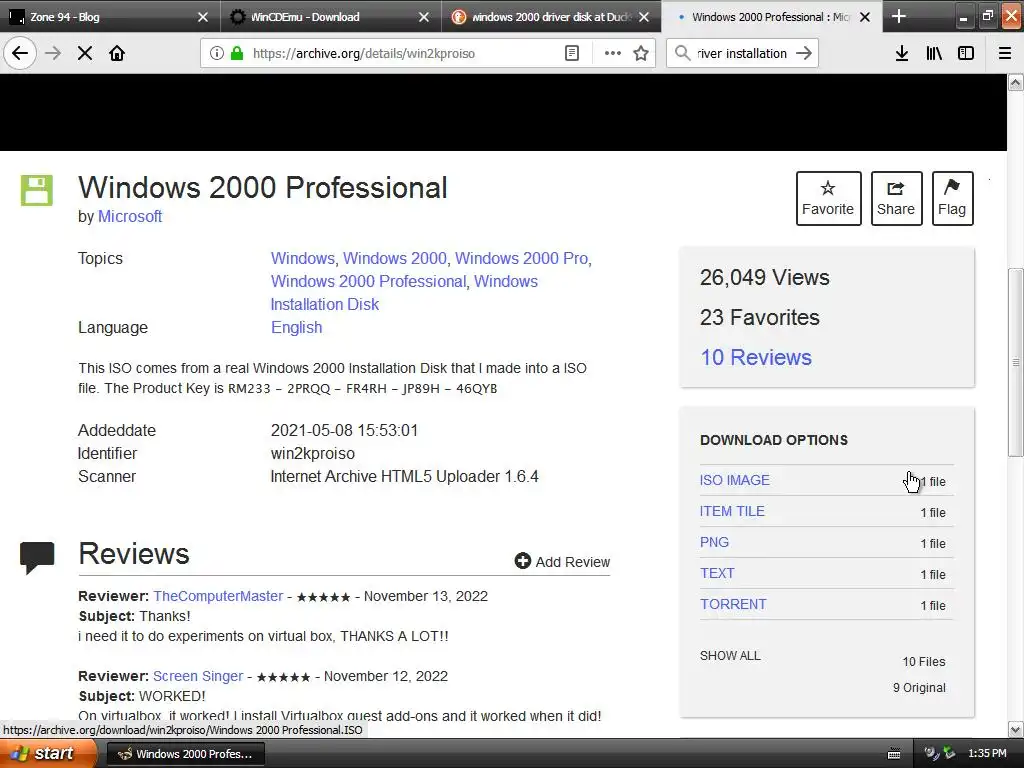Image resolution: width=1024 pixels, height=768 pixels.
Task: Click the scrollbar up arrow
Action: coord(1016,82)
